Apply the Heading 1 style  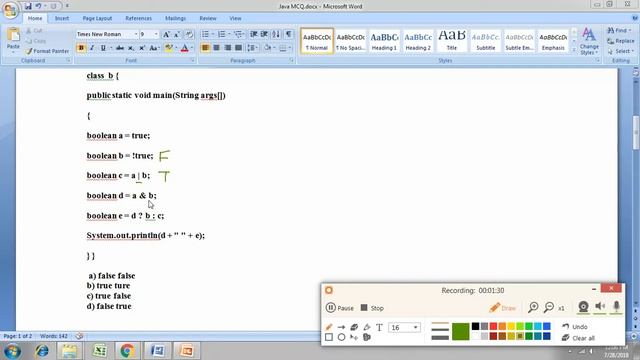point(384,41)
